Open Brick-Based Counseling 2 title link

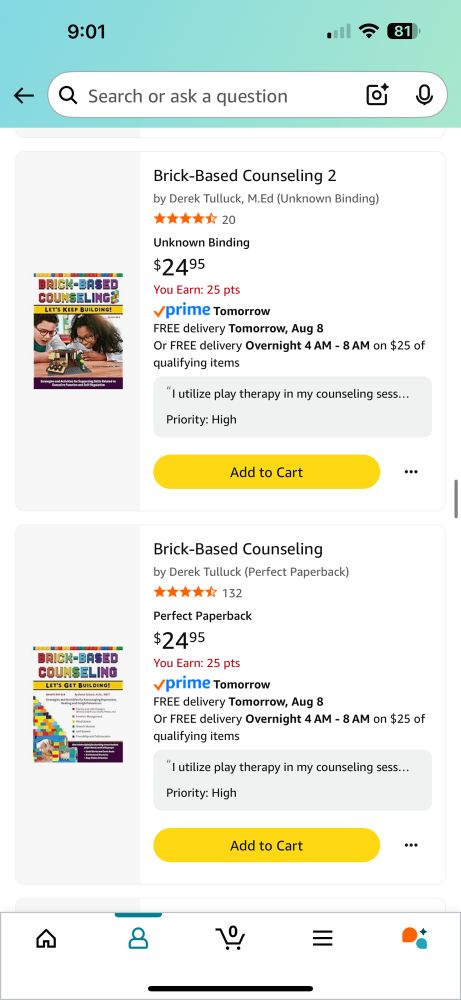(245, 175)
